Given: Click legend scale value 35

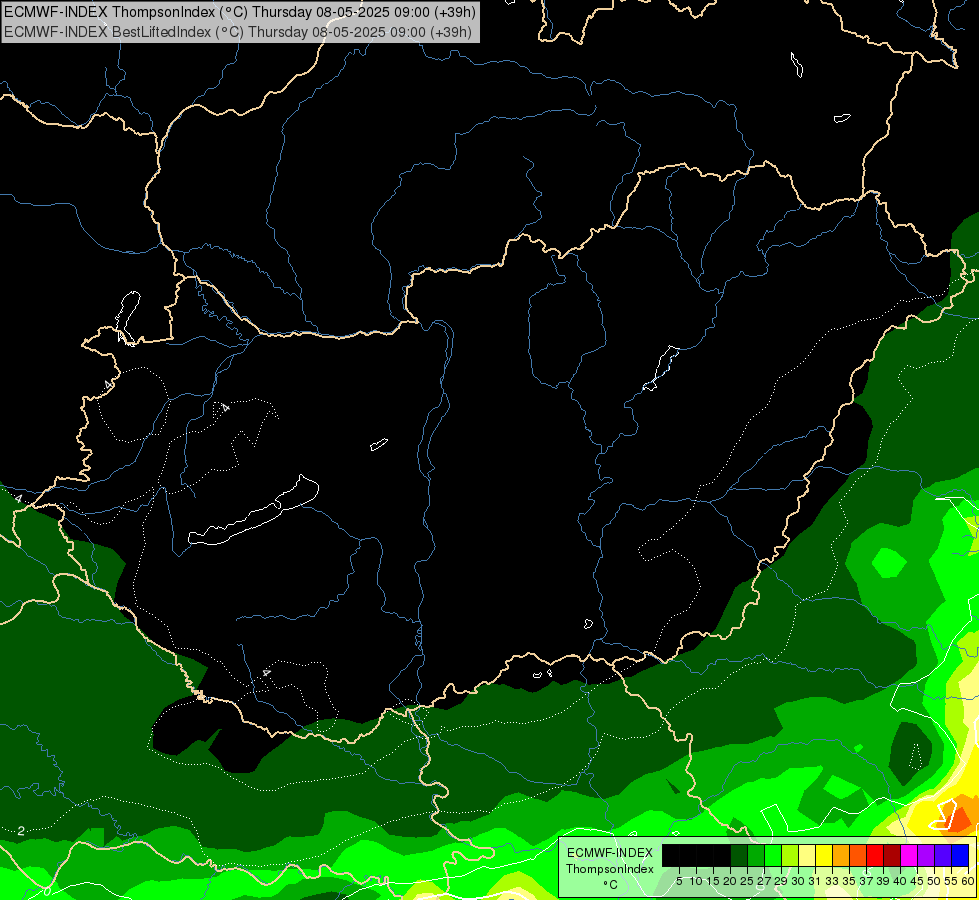Looking at the screenshot, I should [x=850, y=881].
